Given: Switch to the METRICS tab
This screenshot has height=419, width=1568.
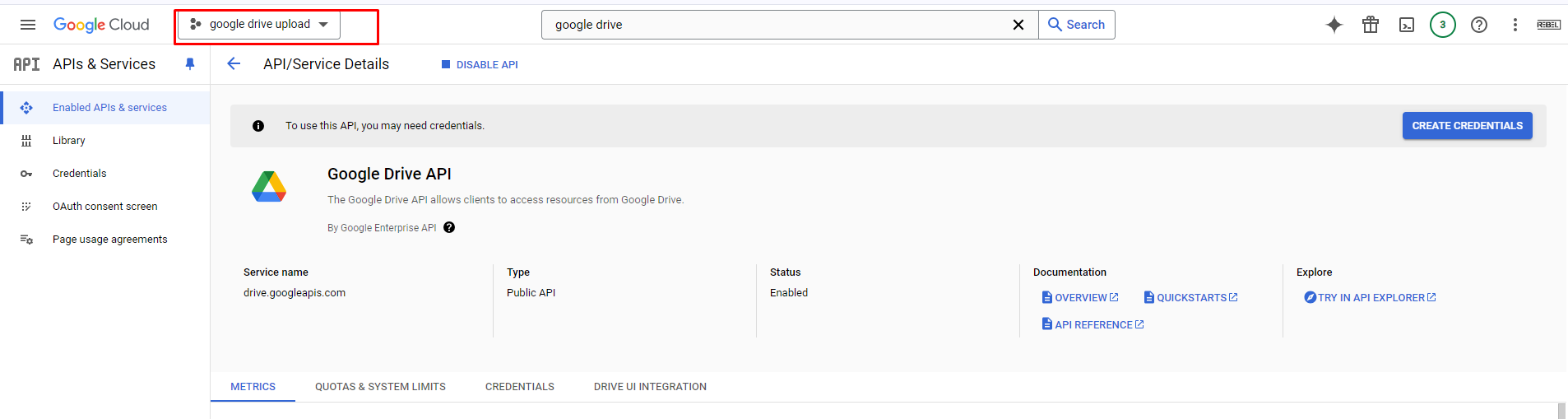Looking at the screenshot, I should [x=253, y=387].
